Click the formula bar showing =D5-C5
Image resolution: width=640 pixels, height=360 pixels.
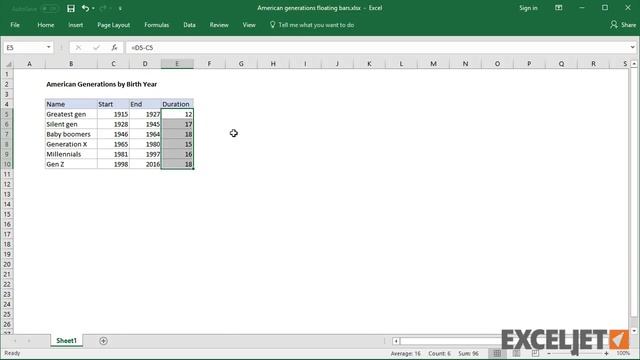point(378,48)
